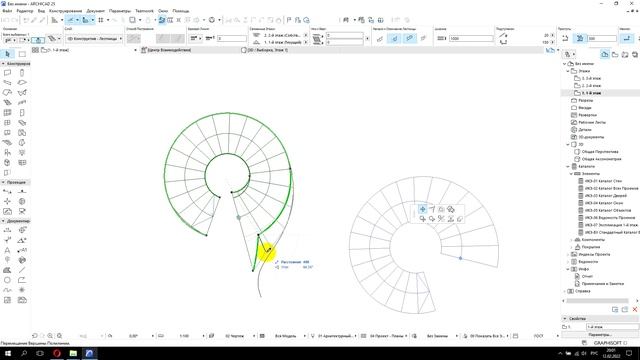Select the Beam tool in the toolbox
This screenshot has width=640, height=360.
click(7, 83)
